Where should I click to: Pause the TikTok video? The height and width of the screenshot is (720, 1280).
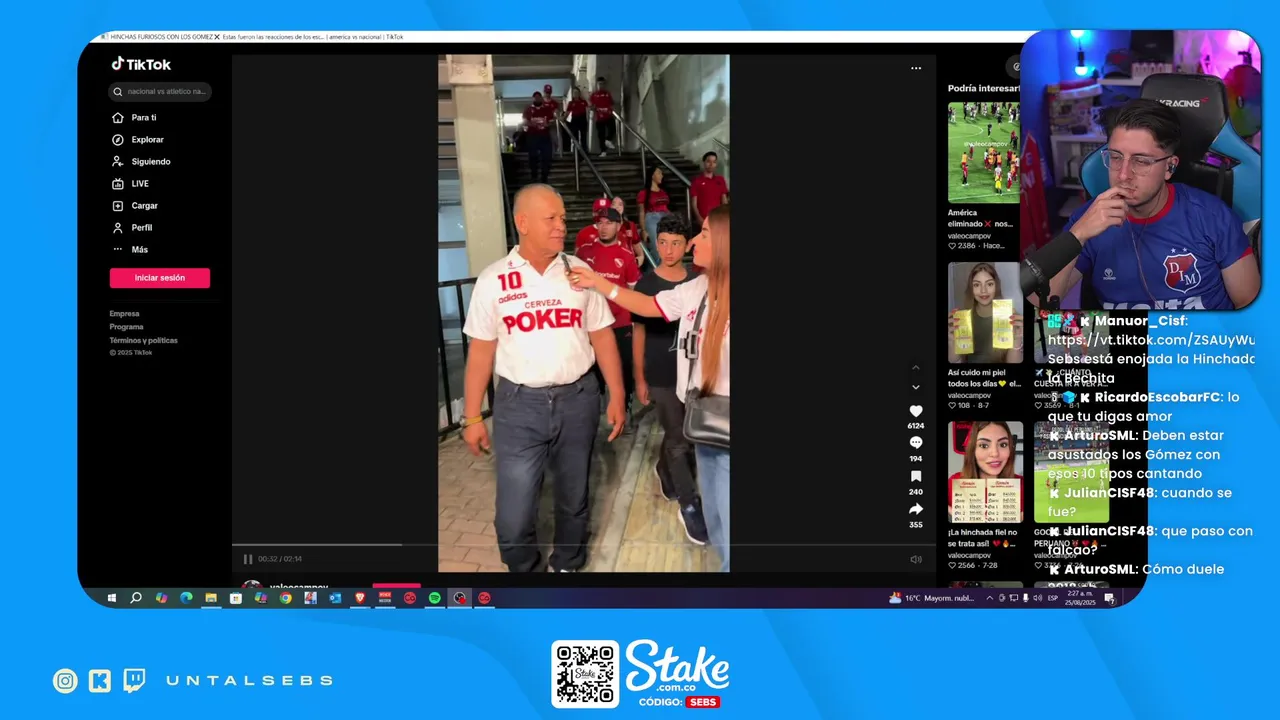click(248, 559)
